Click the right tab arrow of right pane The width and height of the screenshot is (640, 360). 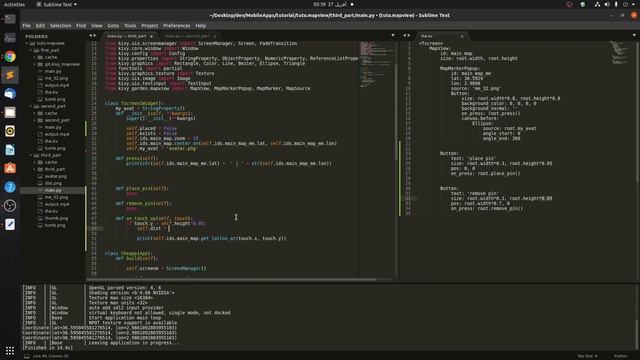pyautogui.click(x=409, y=36)
